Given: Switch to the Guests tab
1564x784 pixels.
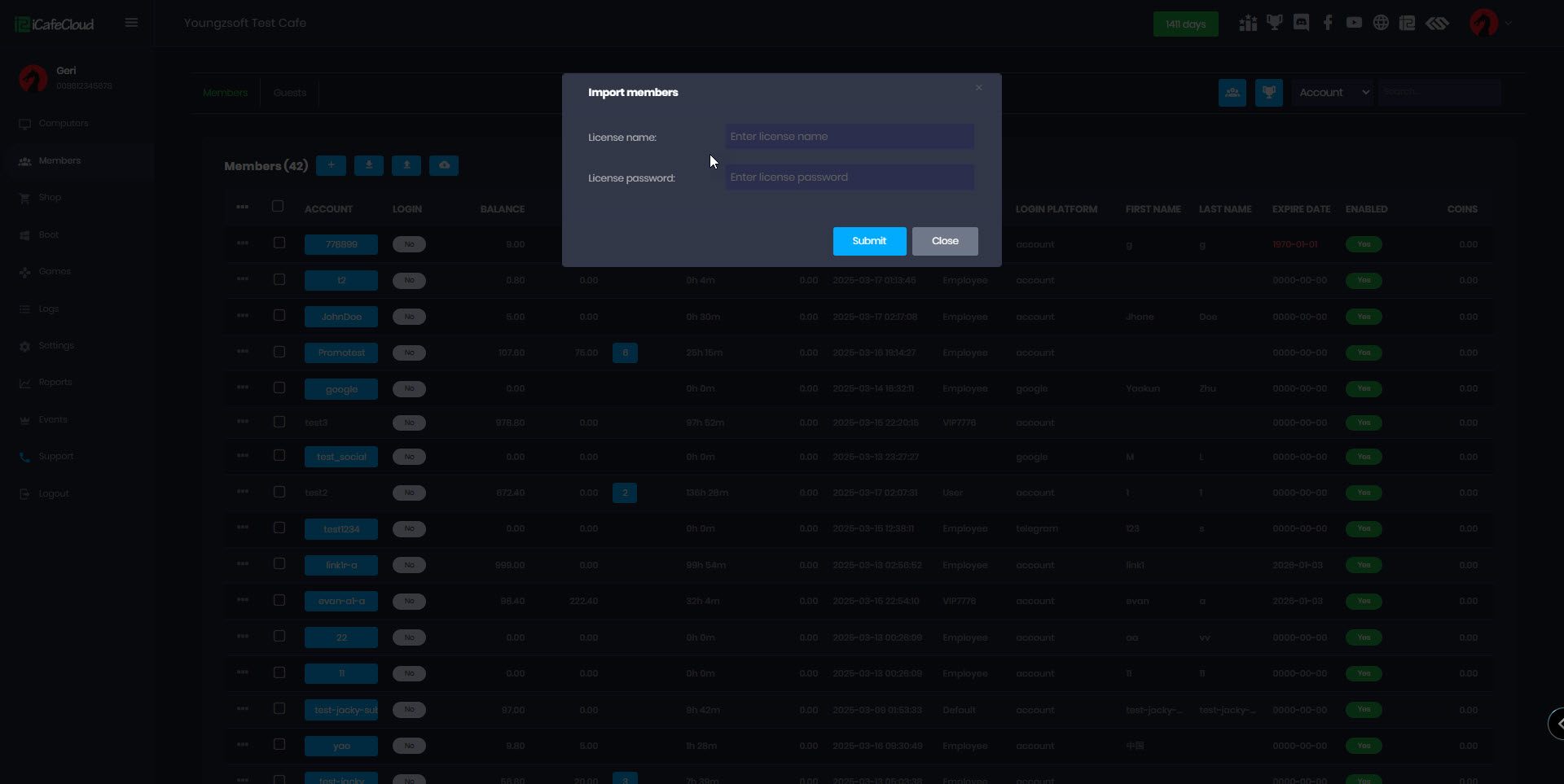Looking at the screenshot, I should (x=289, y=93).
